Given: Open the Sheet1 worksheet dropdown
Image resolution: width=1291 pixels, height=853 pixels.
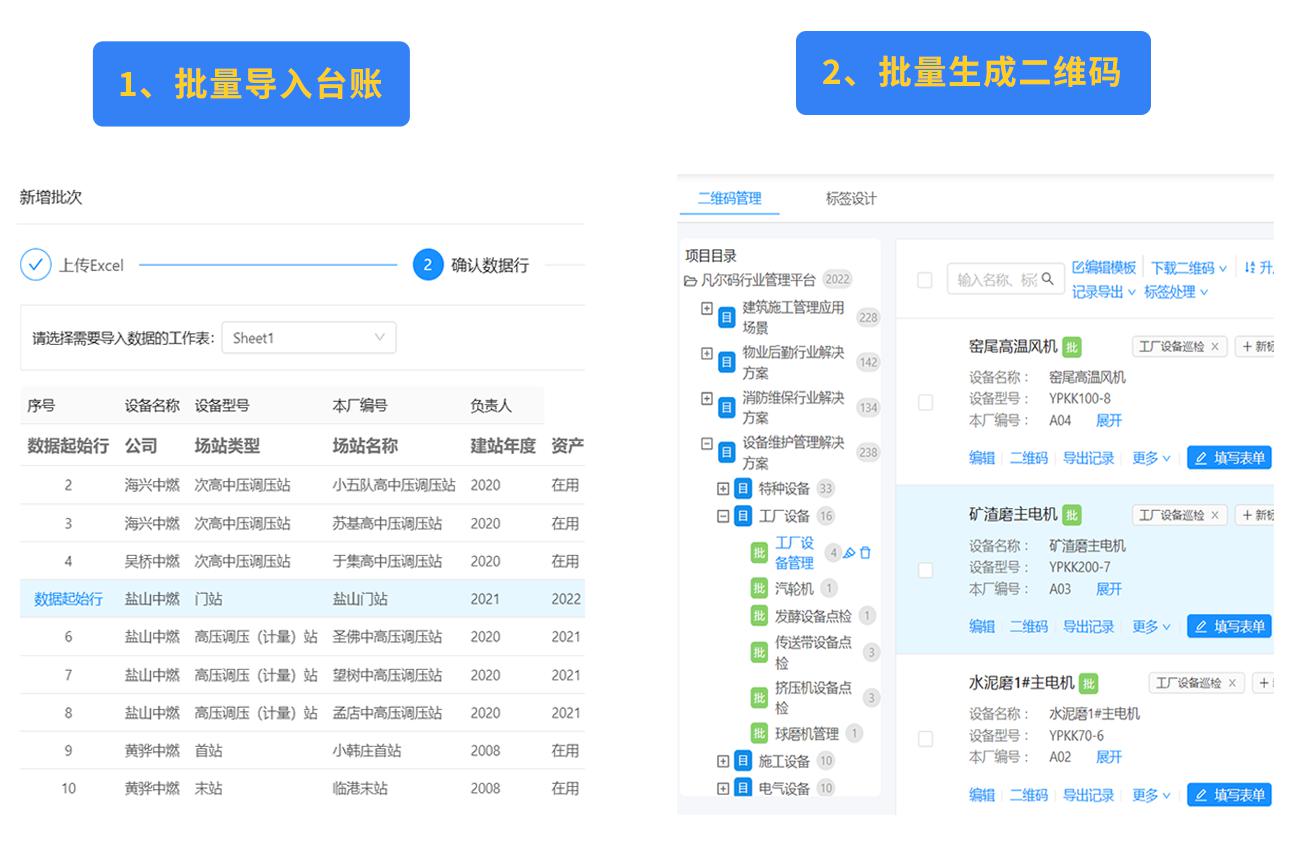Looking at the screenshot, I should point(308,337).
